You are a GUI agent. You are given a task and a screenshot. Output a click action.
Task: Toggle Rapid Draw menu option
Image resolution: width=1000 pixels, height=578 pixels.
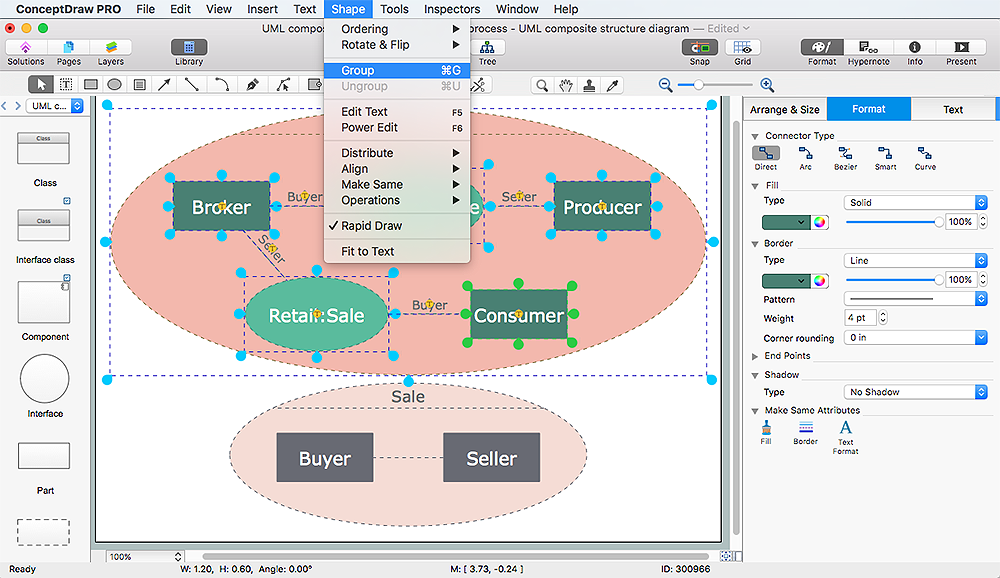click(372, 226)
